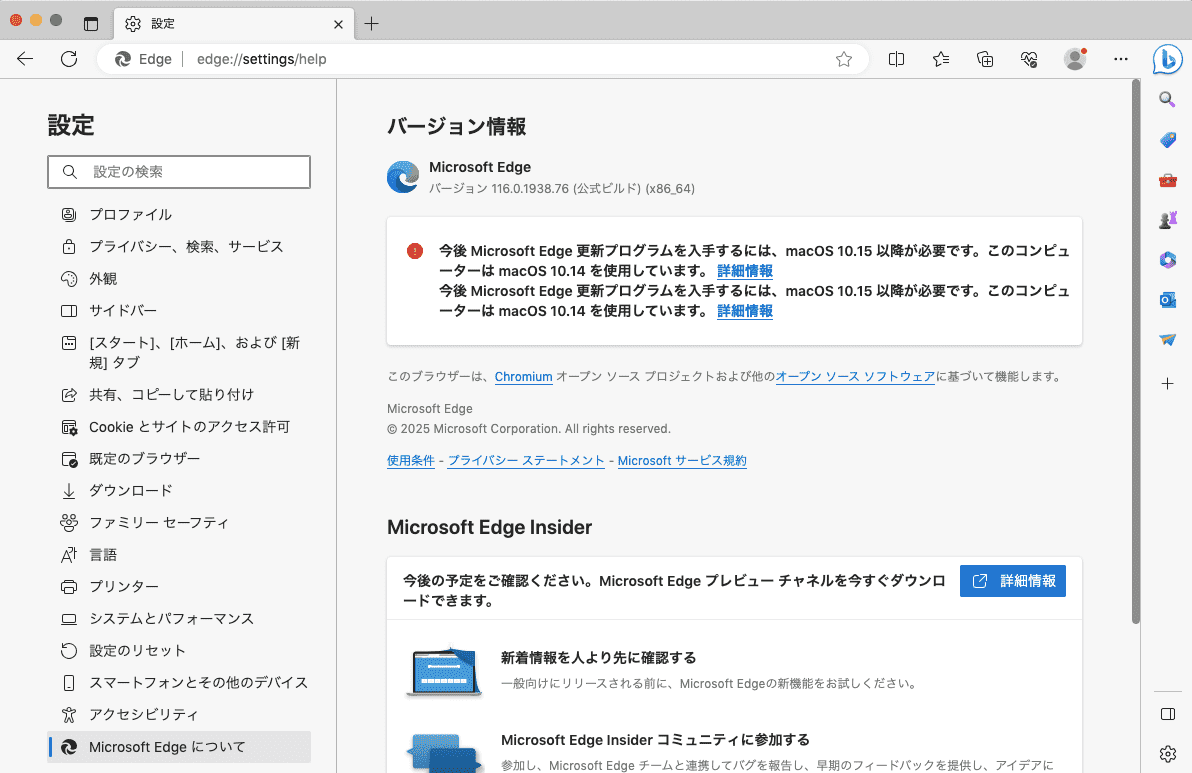The width and height of the screenshot is (1192, 773).
Task: Select Microsoft Edge について item
Action: 179,746
